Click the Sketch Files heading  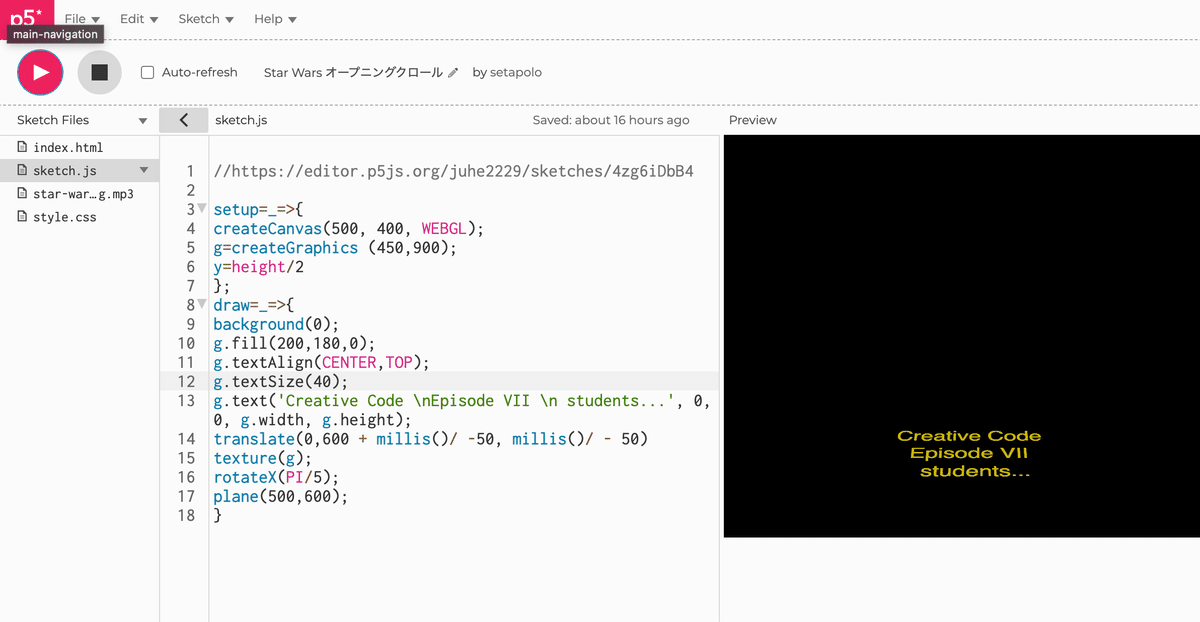(x=53, y=120)
